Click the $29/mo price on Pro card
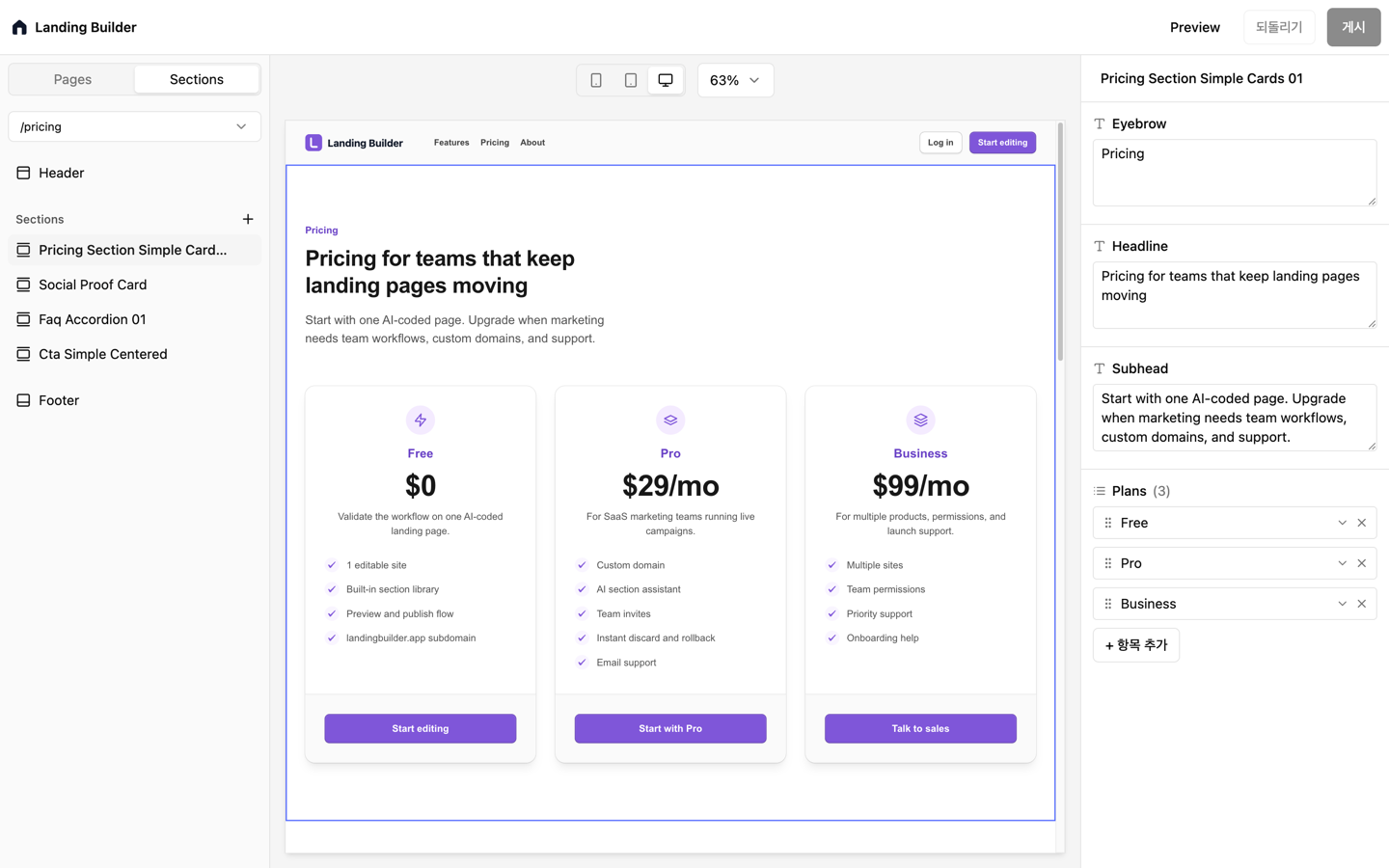 tap(670, 485)
